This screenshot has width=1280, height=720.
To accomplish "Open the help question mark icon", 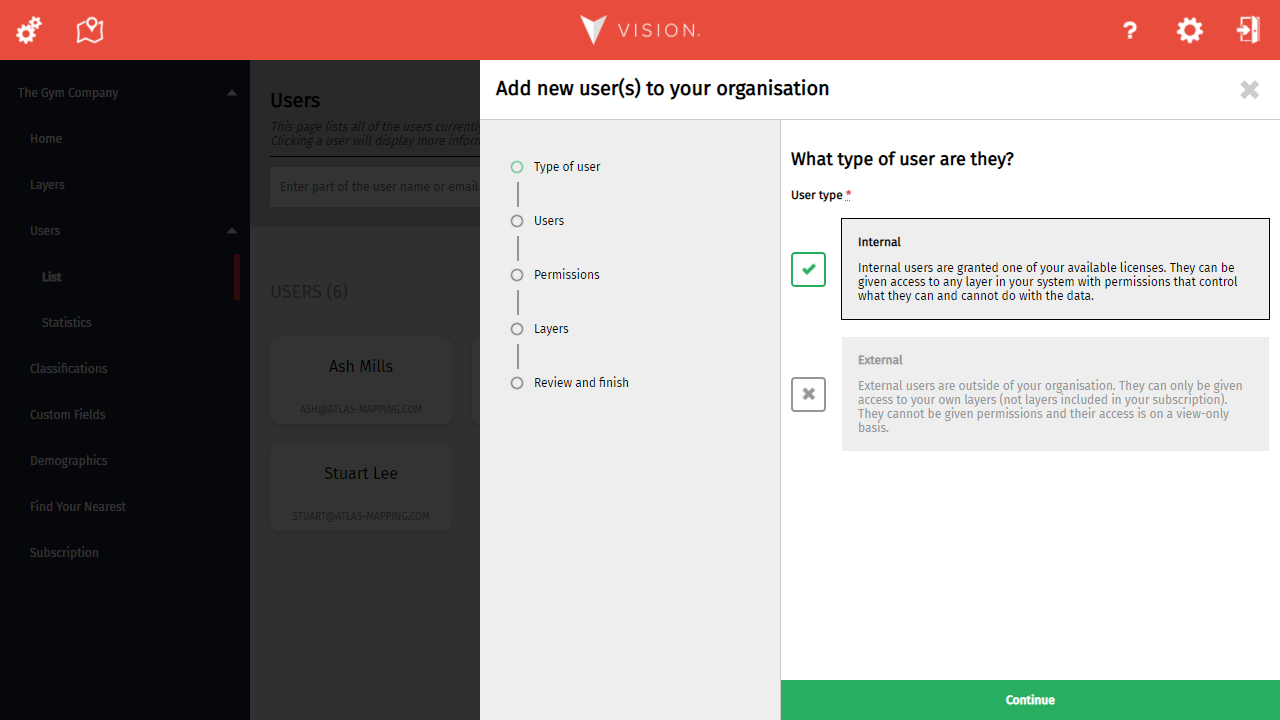I will (1130, 30).
